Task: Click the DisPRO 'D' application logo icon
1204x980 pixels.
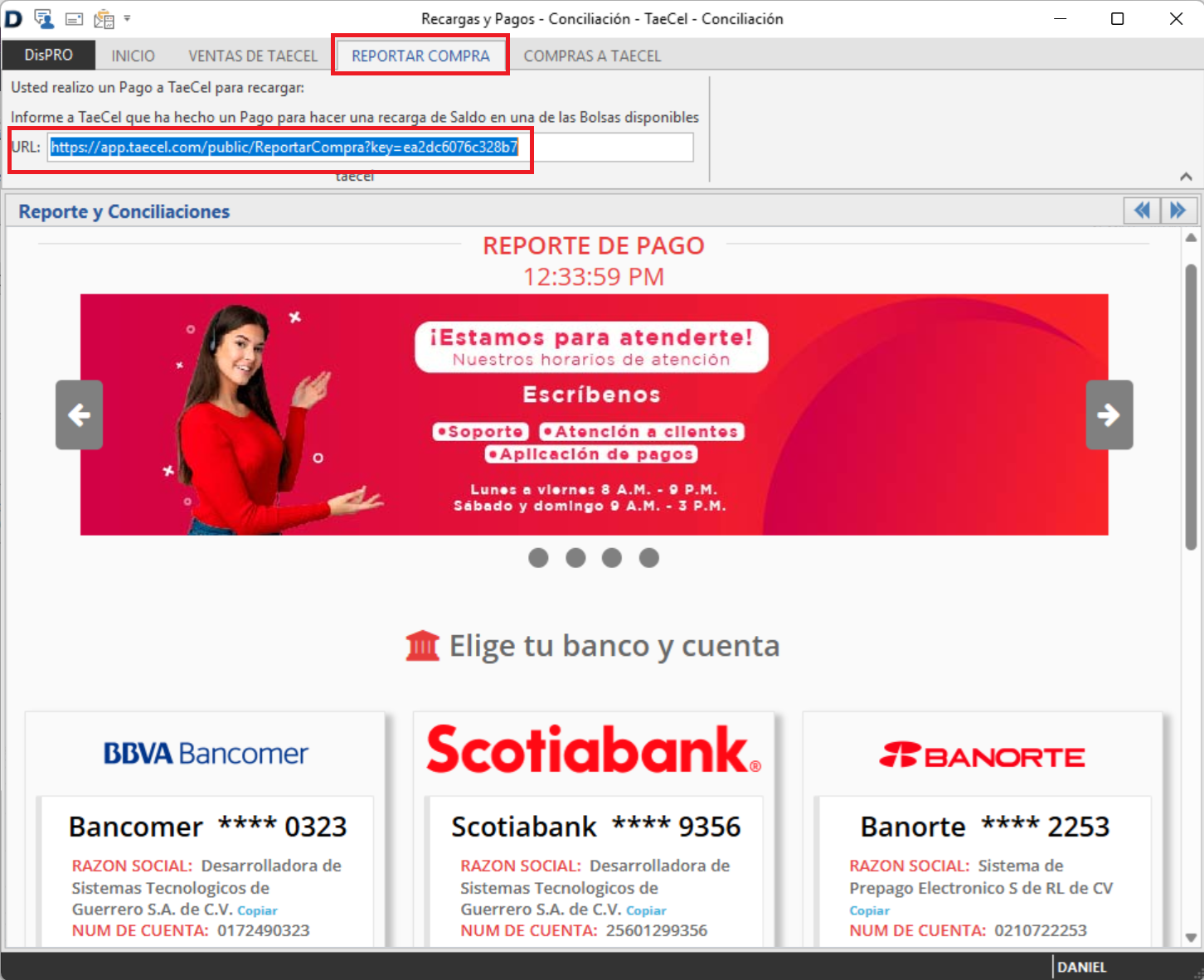Action: pyautogui.click(x=13, y=18)
